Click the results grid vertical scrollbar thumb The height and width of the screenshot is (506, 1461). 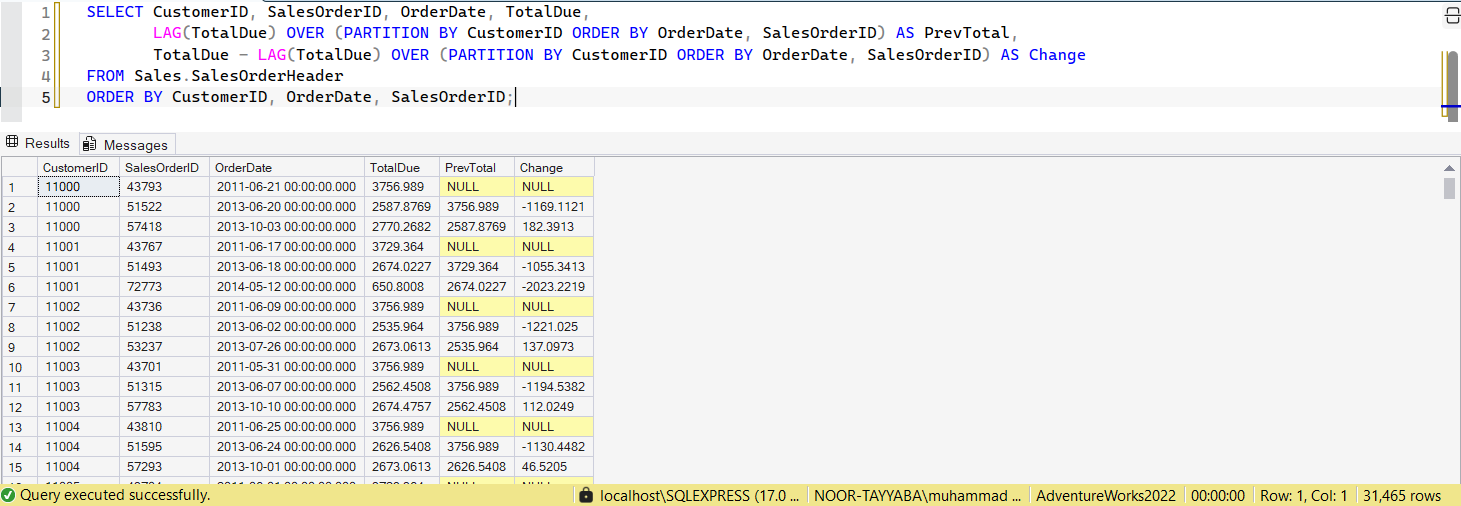point(1449,189)
